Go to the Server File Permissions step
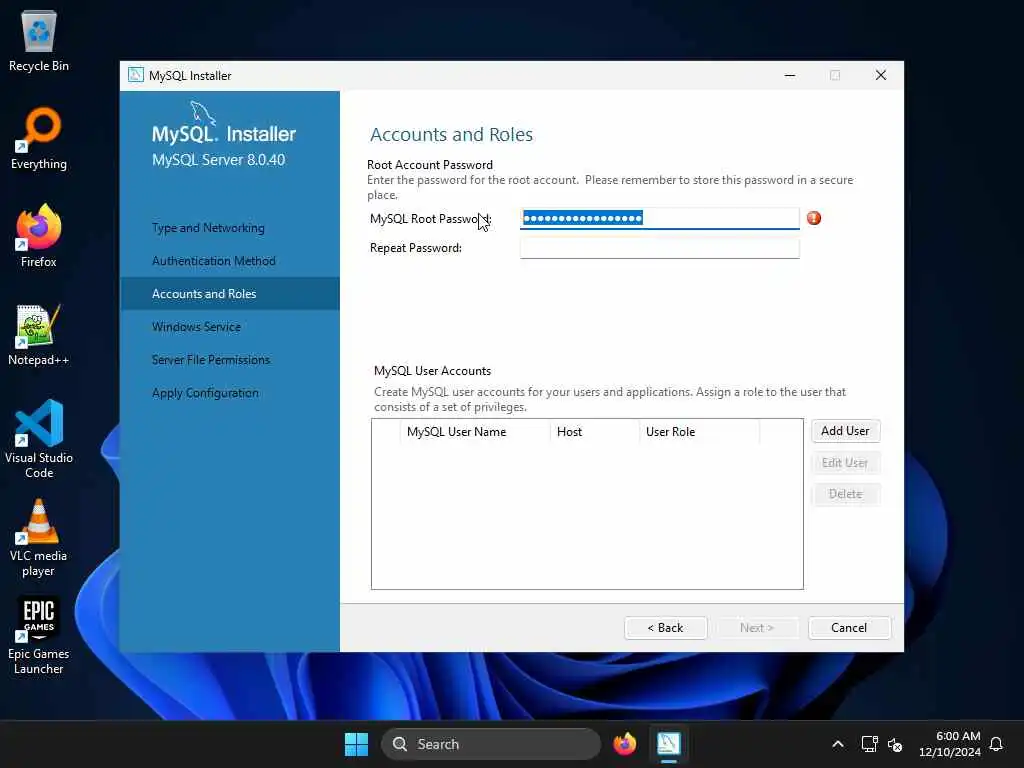 click(211, 360)
